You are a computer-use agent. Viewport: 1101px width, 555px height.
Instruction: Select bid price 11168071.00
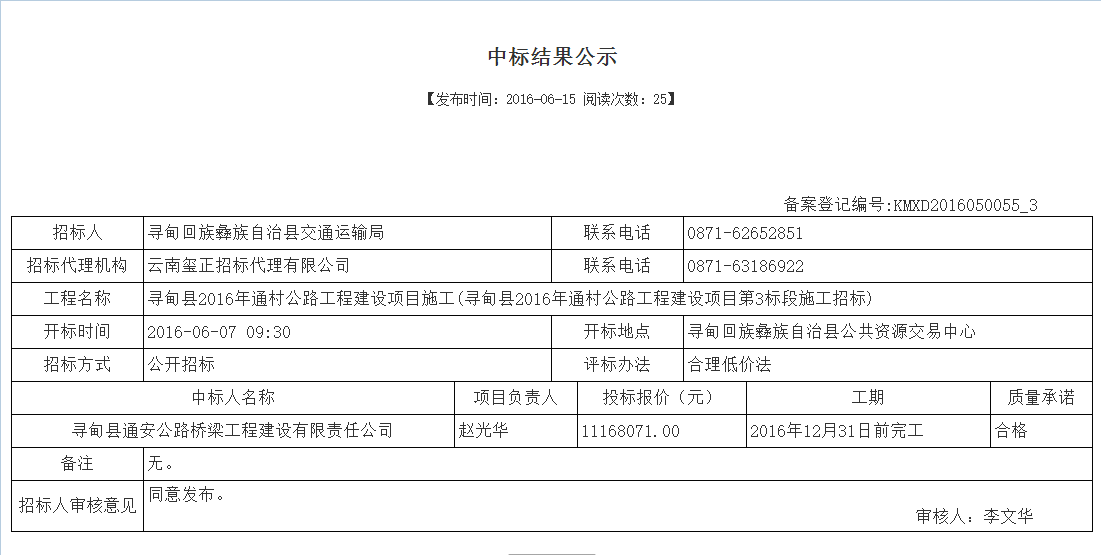631,431
